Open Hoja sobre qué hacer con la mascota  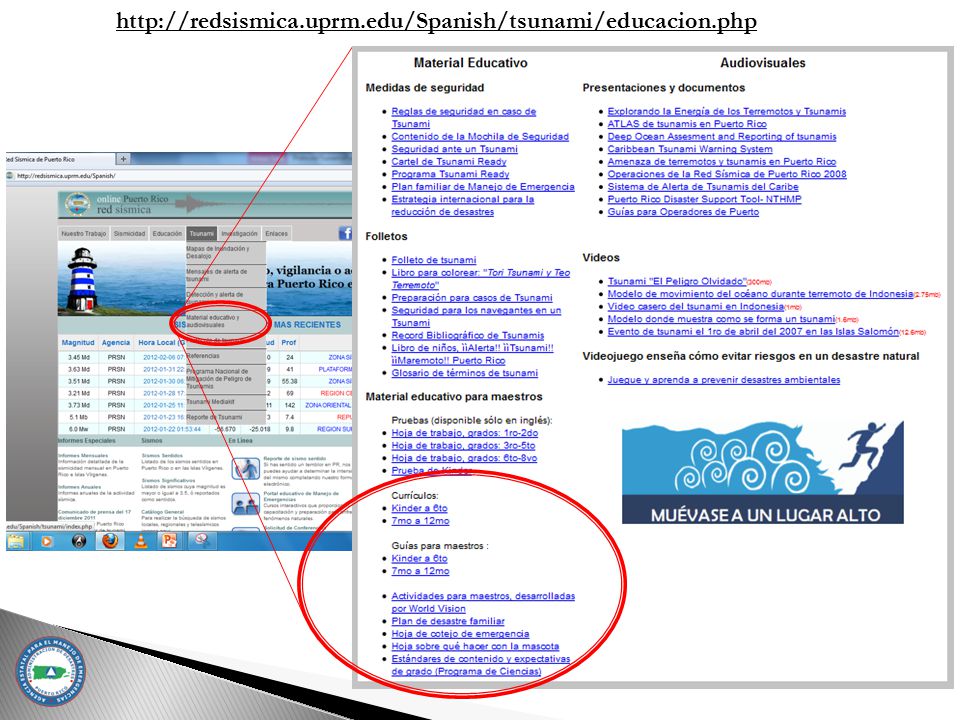[475, 646]
